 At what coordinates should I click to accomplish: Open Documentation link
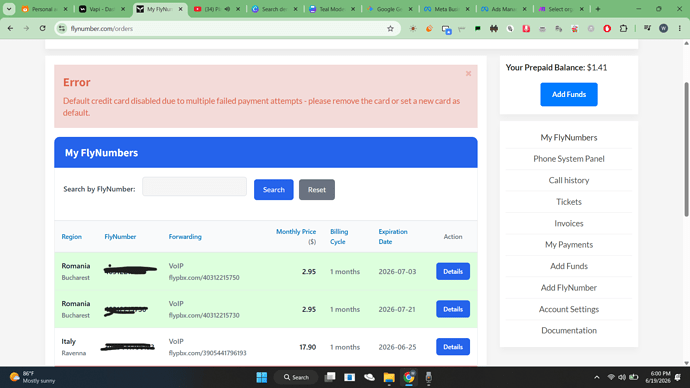point(569,330)
